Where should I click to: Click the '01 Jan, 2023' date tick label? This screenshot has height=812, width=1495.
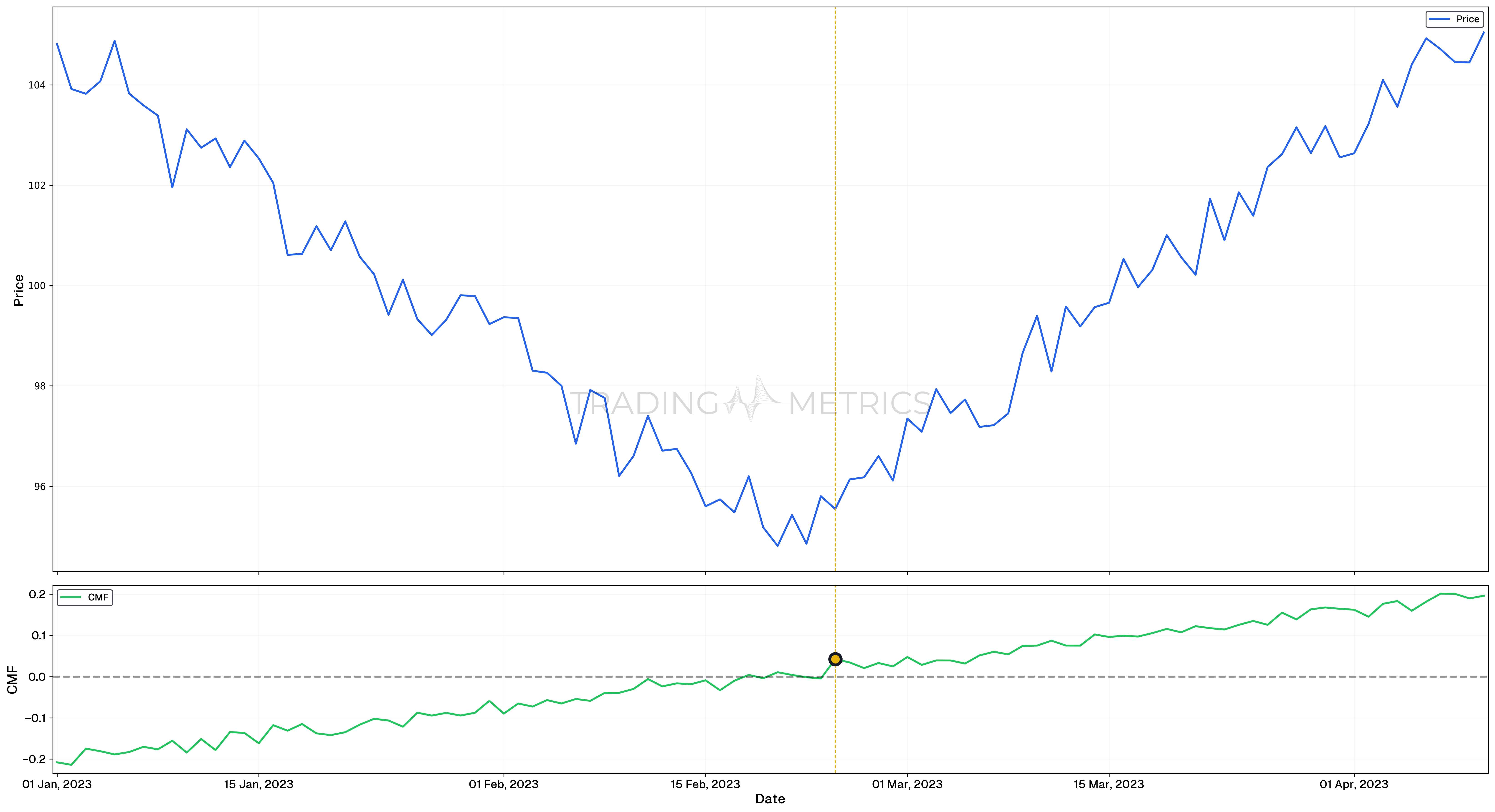(57, 784)
